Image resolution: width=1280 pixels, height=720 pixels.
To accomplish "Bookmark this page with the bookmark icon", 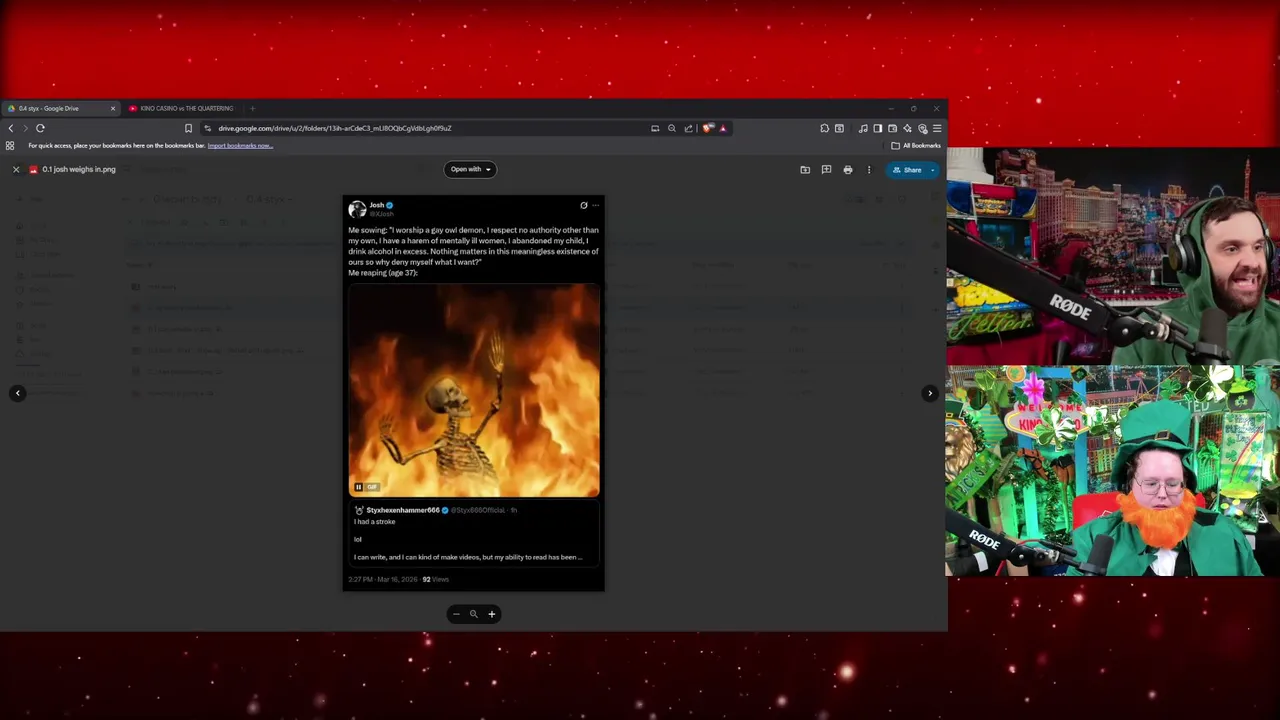I will point(188,128).
